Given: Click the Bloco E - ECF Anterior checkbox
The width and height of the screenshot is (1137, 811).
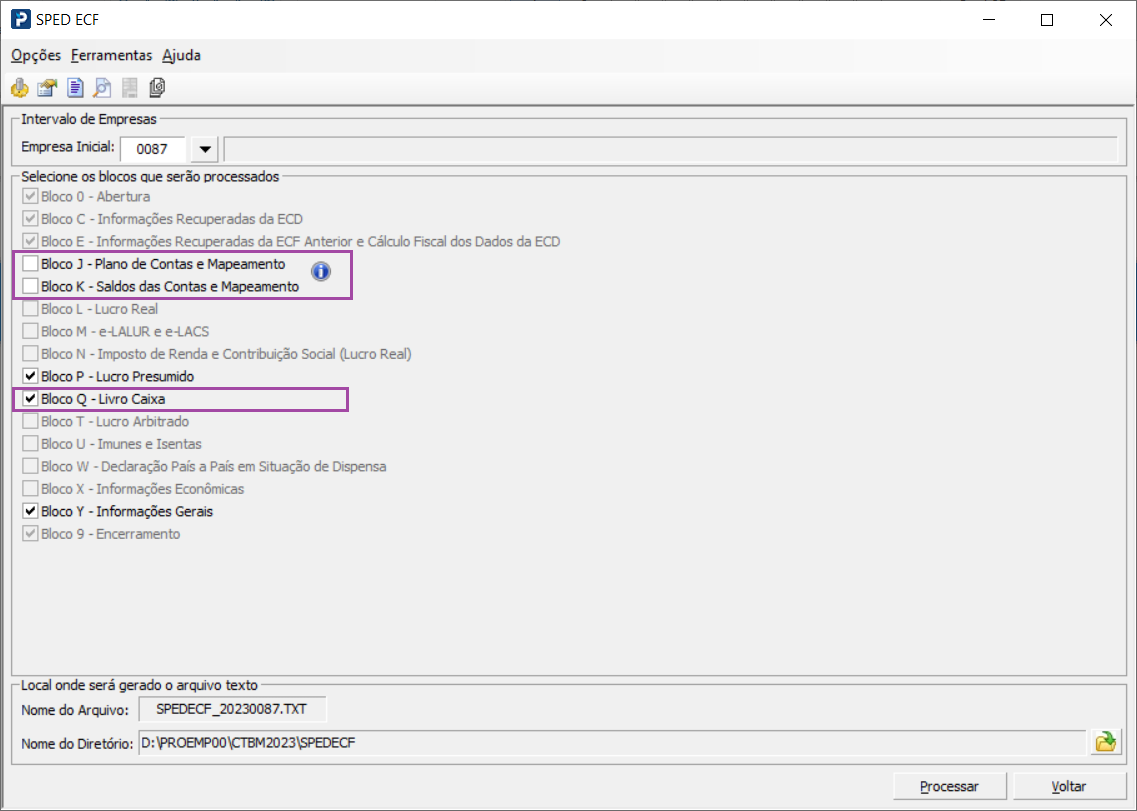Looking at the screenshot, I should click(x=30, y=241).
